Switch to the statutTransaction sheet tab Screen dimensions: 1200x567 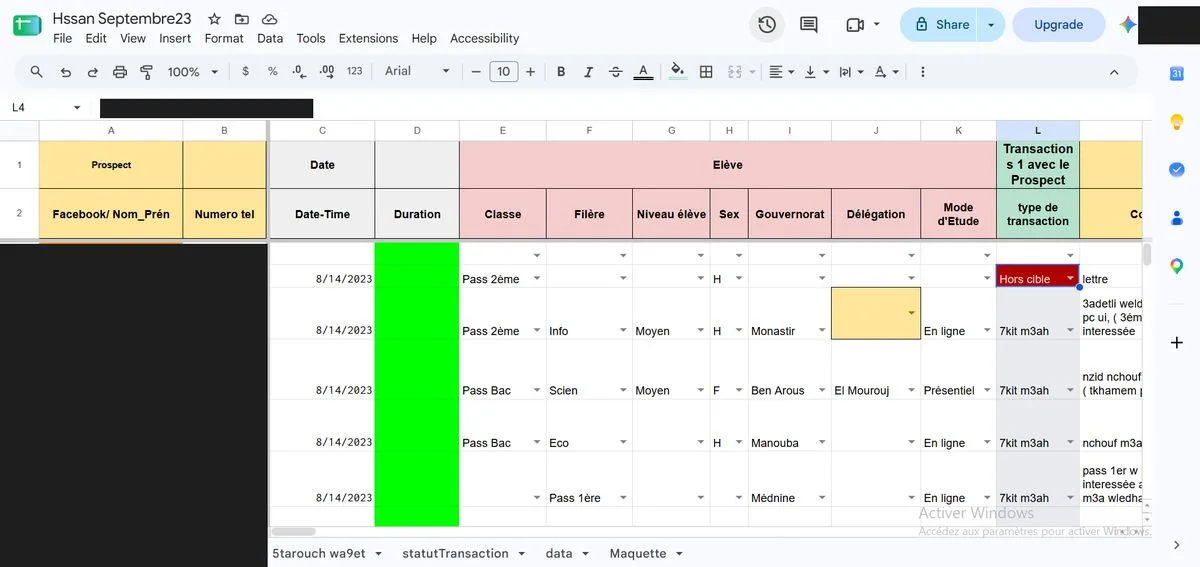(x=465, y=553)
